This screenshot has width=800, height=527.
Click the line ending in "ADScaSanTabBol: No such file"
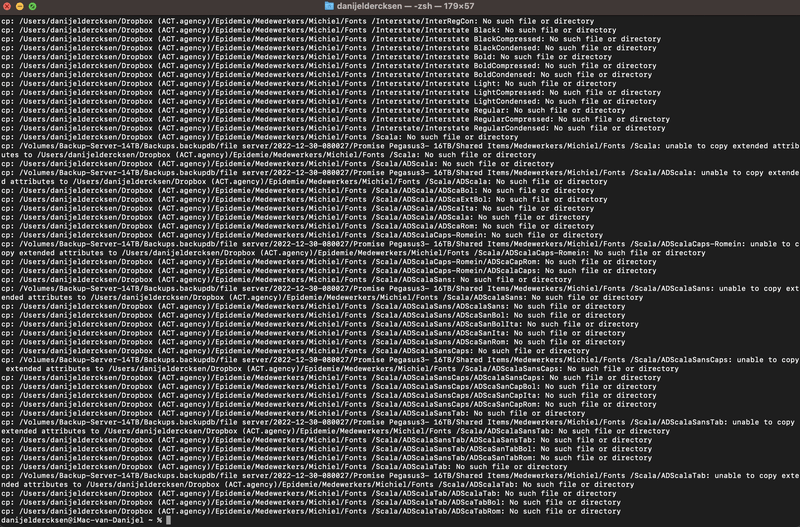click(327, 449)
